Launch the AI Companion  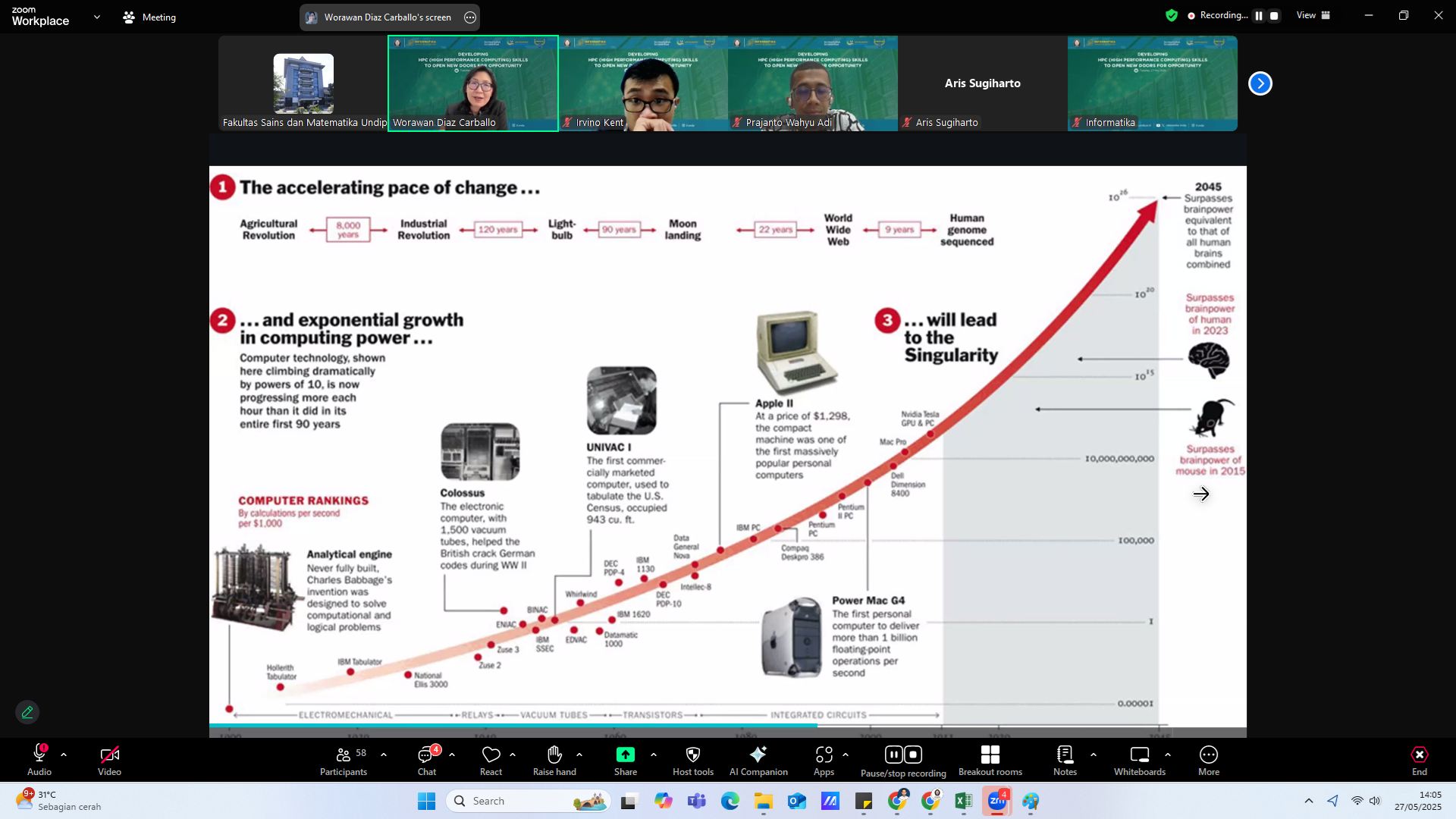[758, 761]
